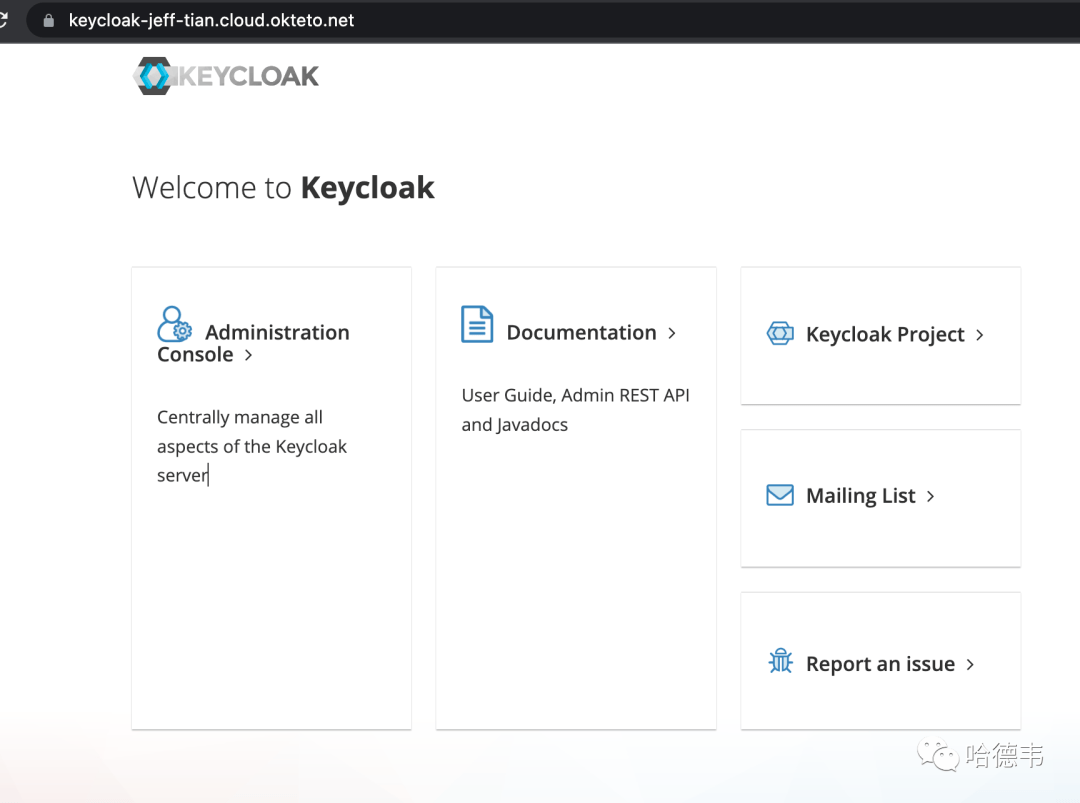Click the Report an issue bug icon
Screen dimensions: 1080x803
tap(780, 661)
